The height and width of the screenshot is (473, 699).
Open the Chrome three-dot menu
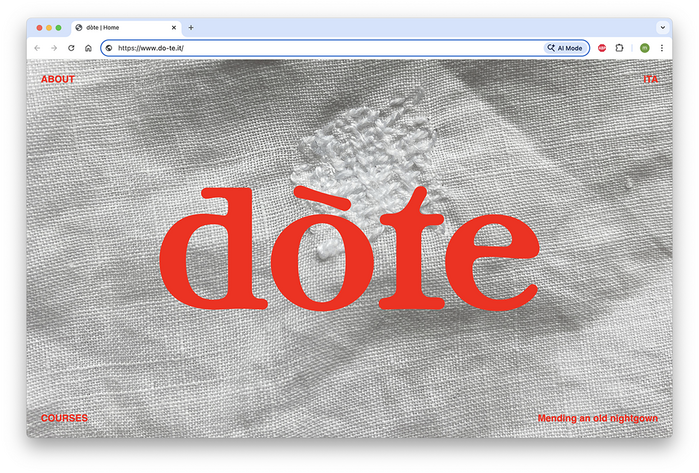[x=661, y=48]
